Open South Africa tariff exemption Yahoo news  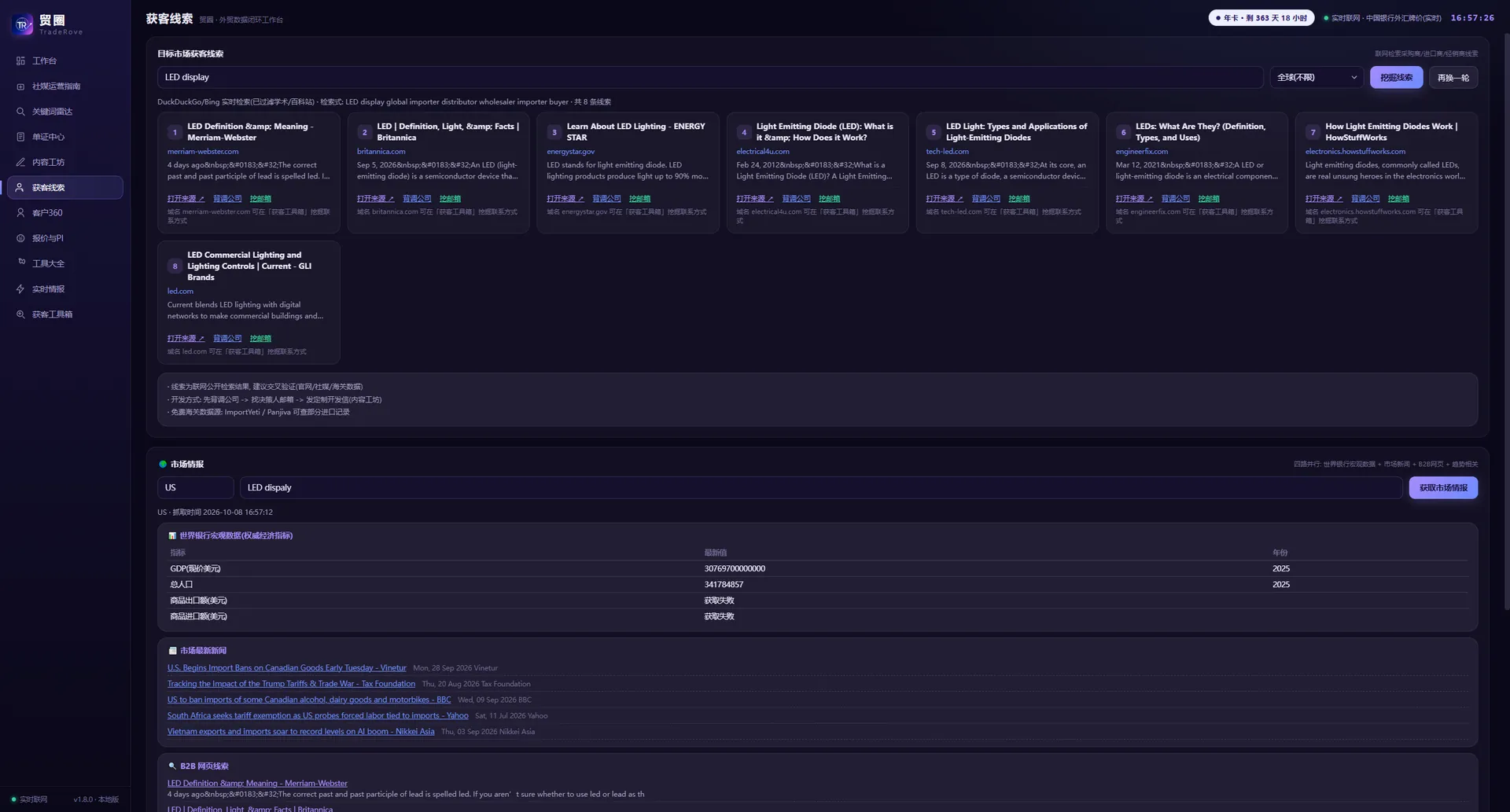pyautogui.click(x=318, y=715)
